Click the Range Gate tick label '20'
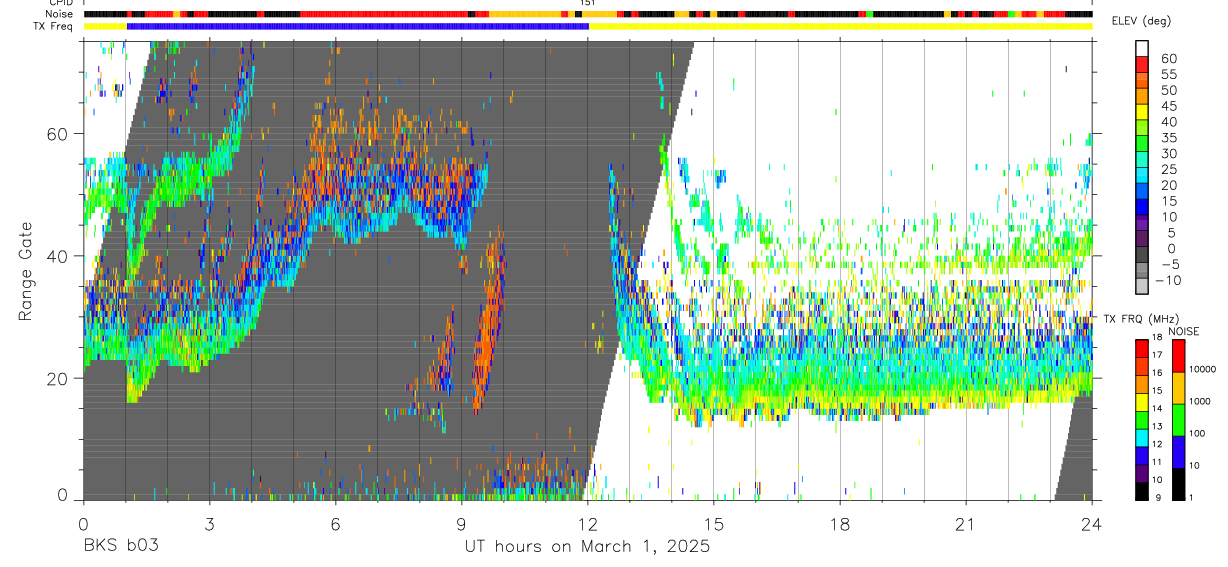This screenshot has height=567, width=1228. point(58,378)
